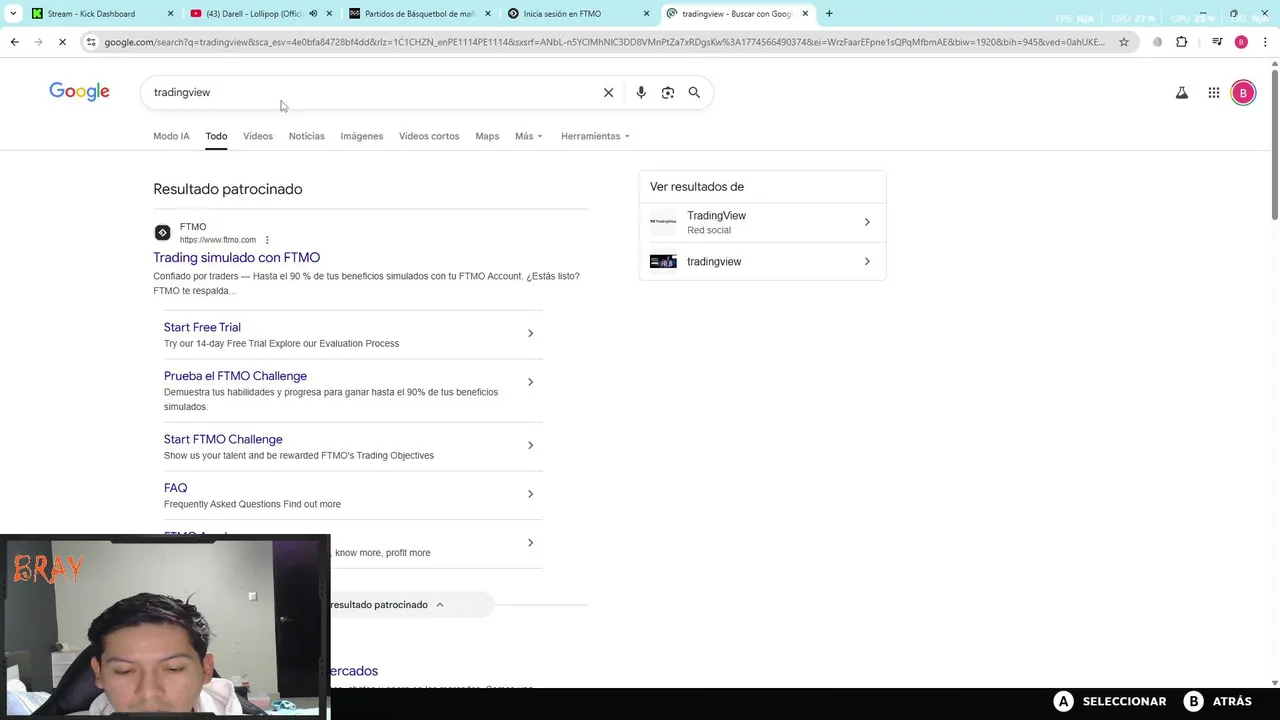Open Google account avatar B
This screenshot has height=720, width=1280.
click(x=1243, y=92)
